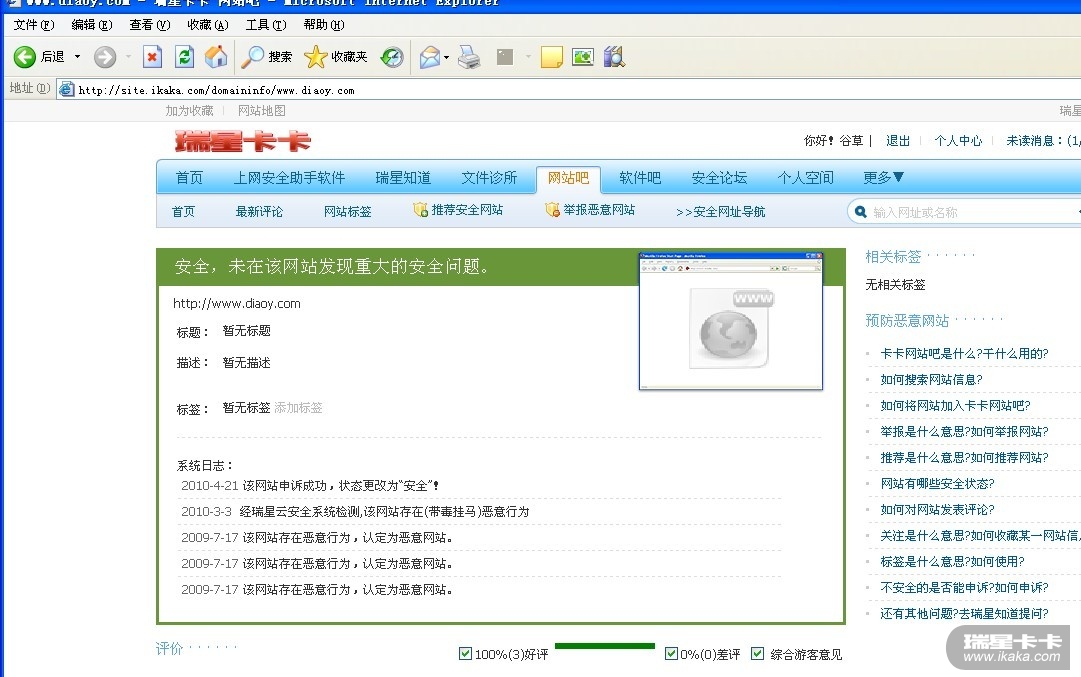This screenshot has height=677, width=1081.
Task: Open the 个人中心 link
Action: (x=958, y=141)
